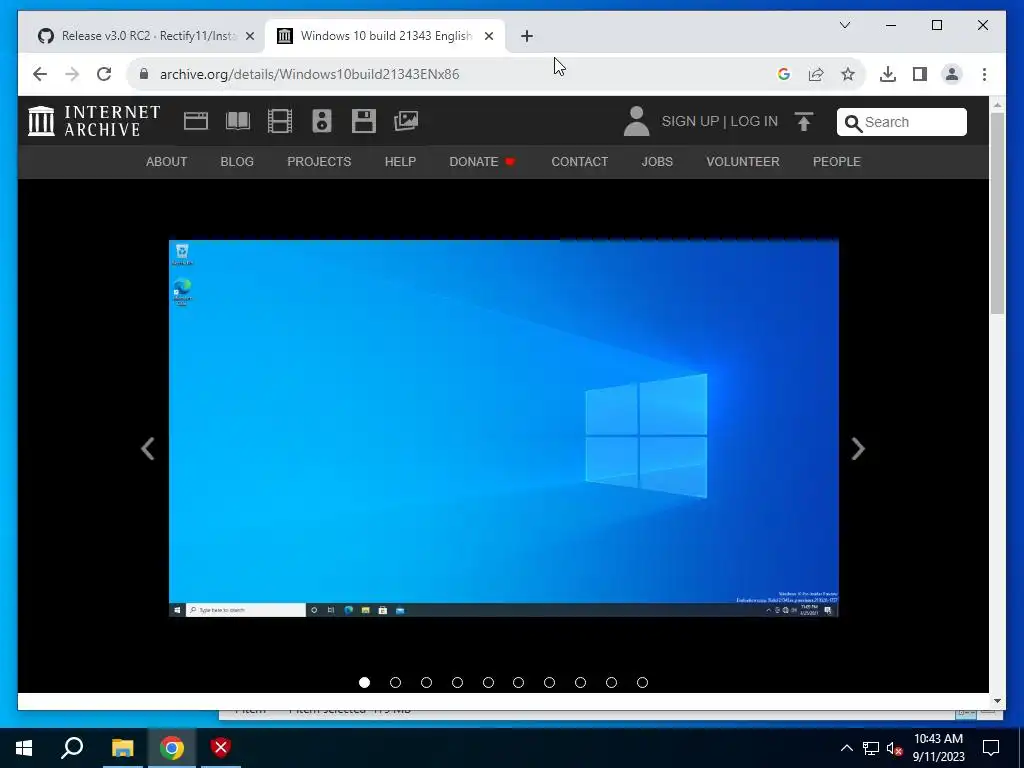The image size is (1024, 768).
Task: Click the DONATE link
Action: [x=482, y=161]
